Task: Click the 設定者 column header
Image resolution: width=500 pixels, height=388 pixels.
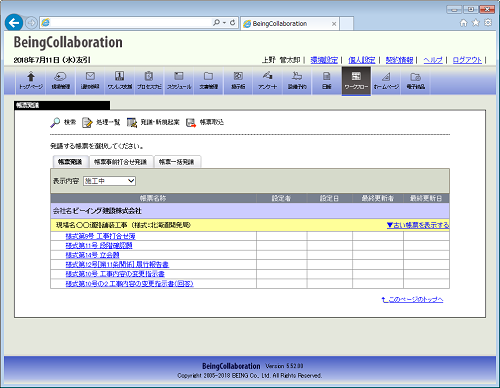Action: [x=281, y=198]
